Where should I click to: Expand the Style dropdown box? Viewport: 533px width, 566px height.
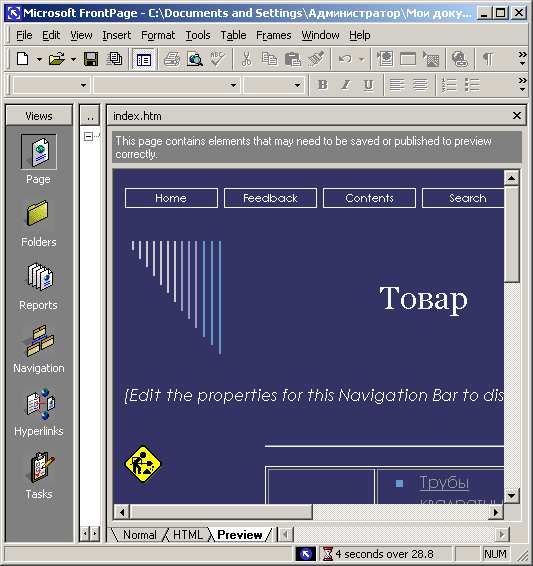pos(50,85)
